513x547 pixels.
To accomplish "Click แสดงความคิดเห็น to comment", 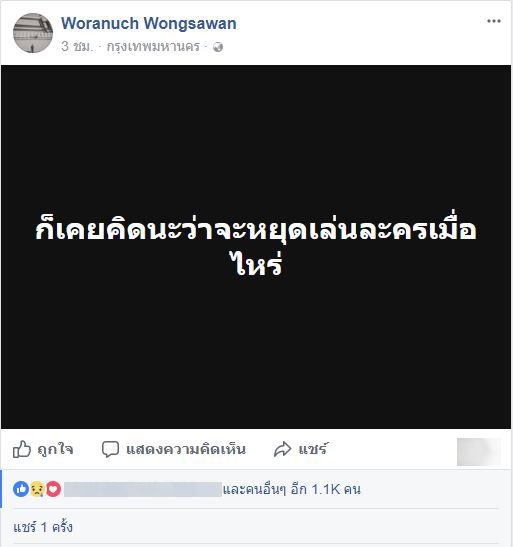I will [x=186, y=449].
